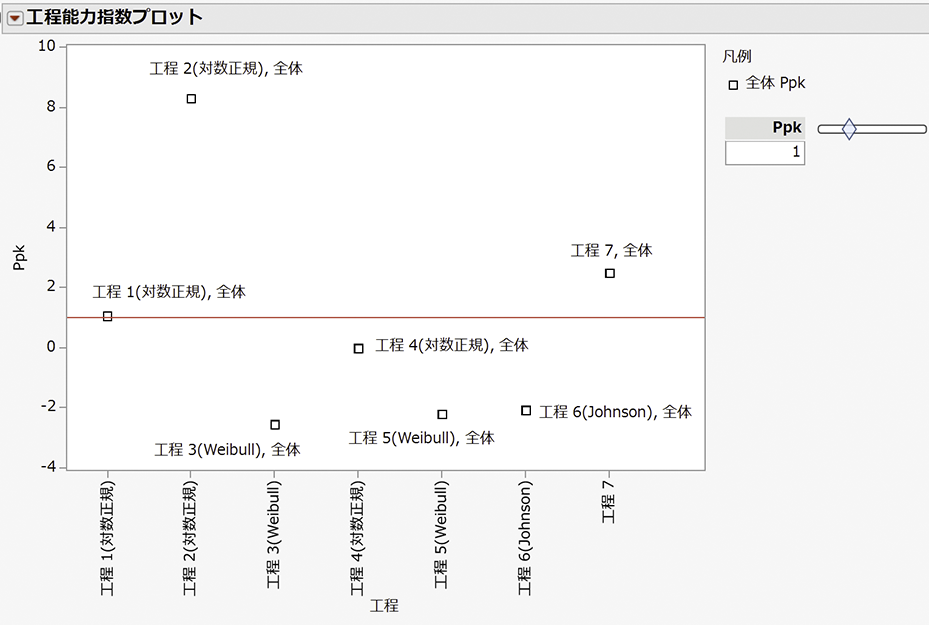929x625 pixels.
Task: Click the X-axis tick label 工程 5(Weibull)
Action: [441, 534]
